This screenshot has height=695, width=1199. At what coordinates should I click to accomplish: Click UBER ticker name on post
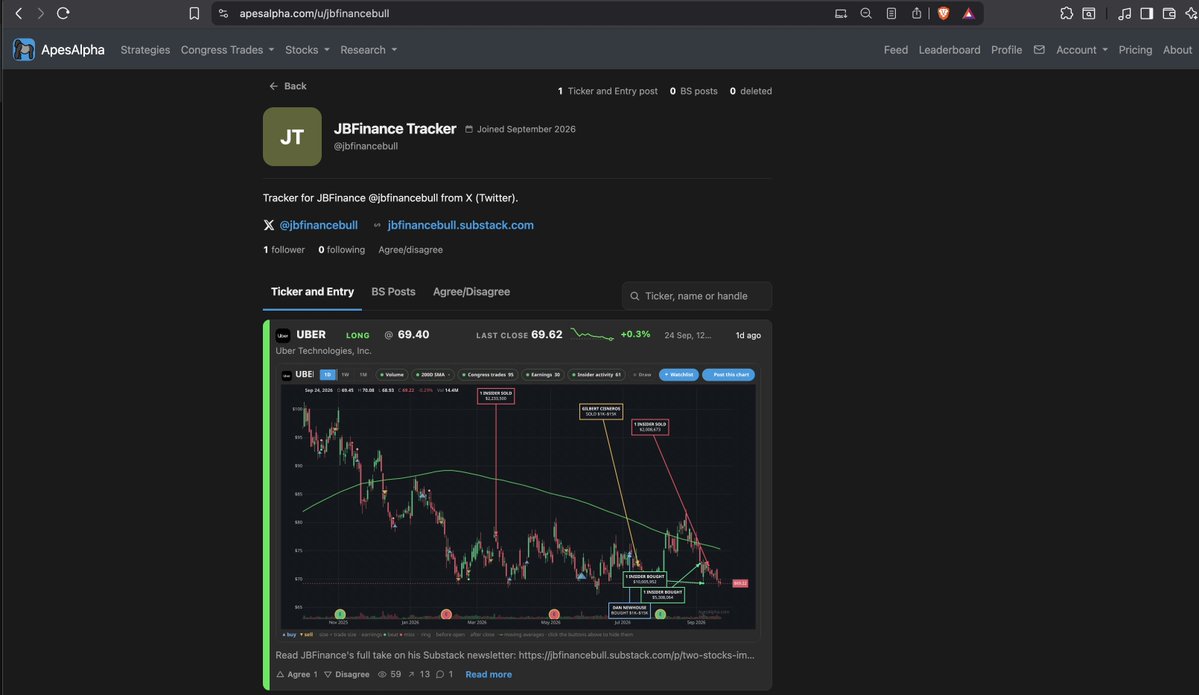pos(310,335)
